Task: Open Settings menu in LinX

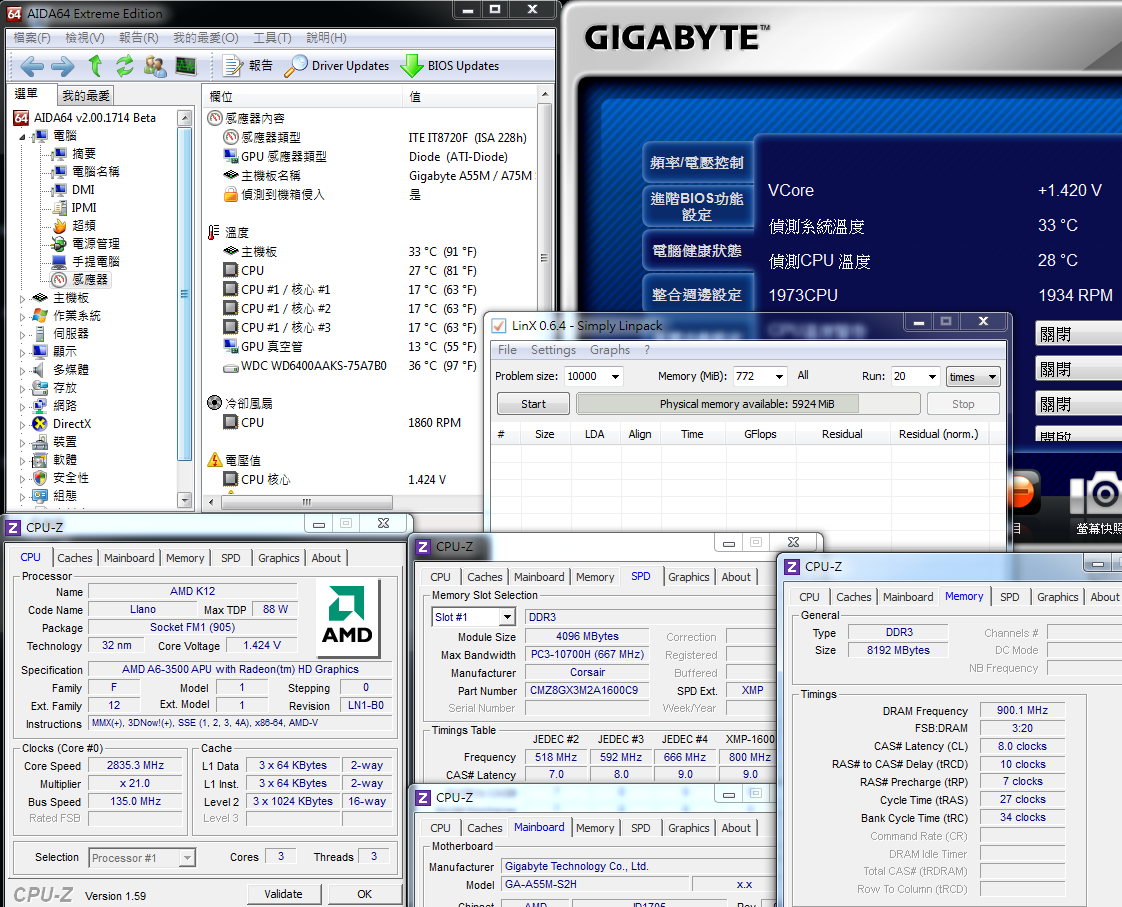Action: pyautogui.click(x=553, y=350)
